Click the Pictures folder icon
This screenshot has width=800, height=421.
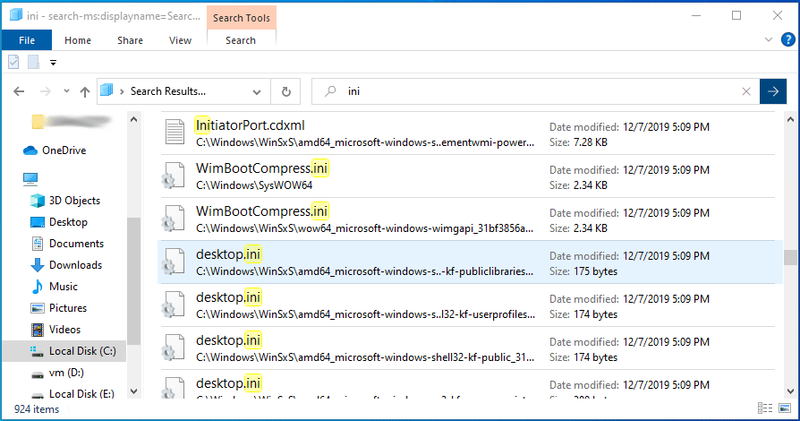coord(37,308)
